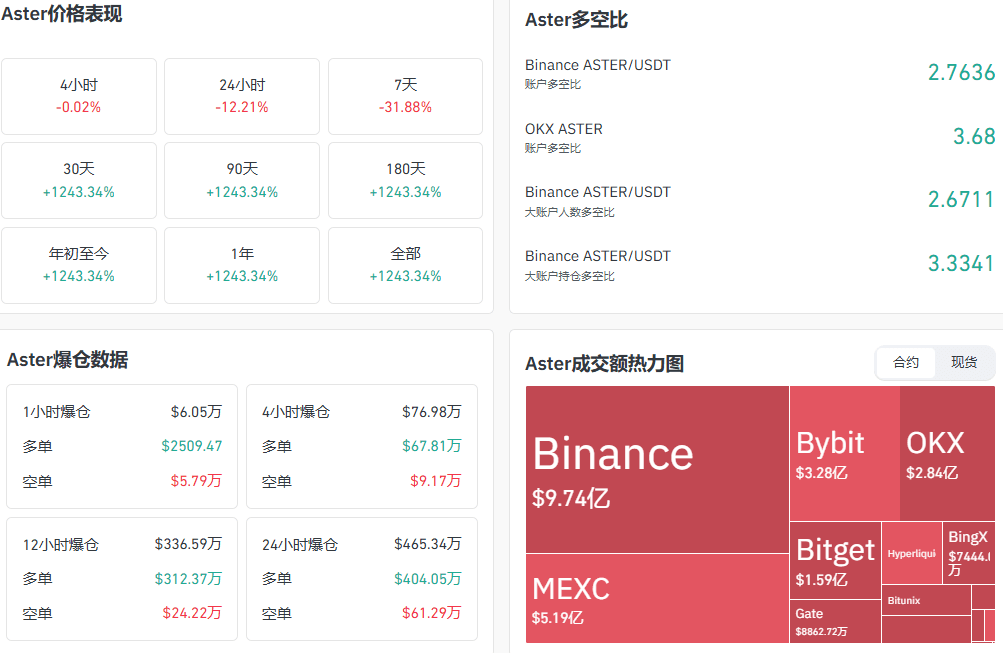The height and width of the screenshot is (653, 1003).
Task: Click the Bitunix heatmap tile
Action: pos(925,600)
